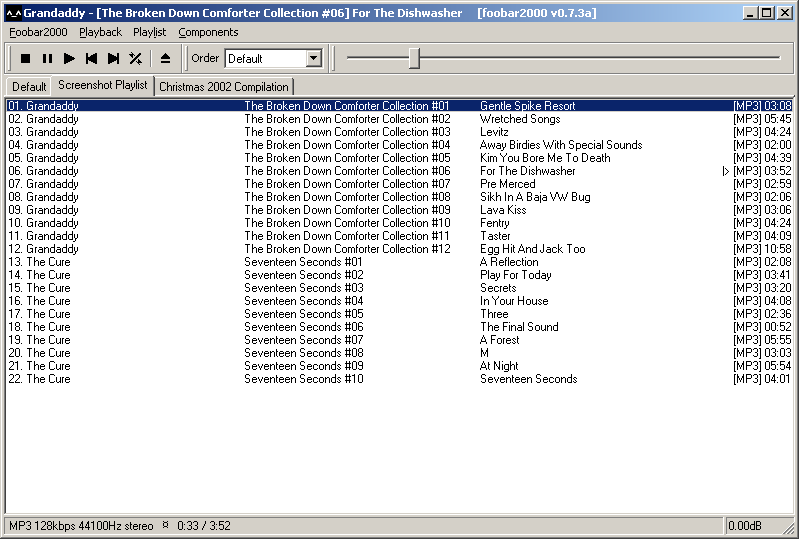Click the [MP3] 10:58 duration

click(x=762, y=249)
